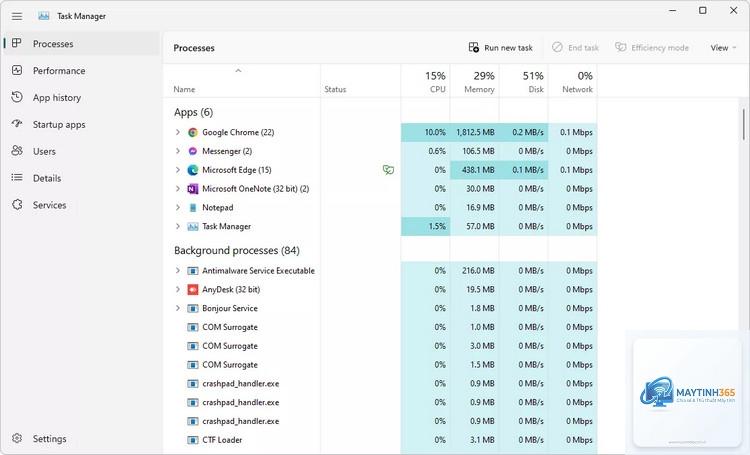Sort by the Status column header

(361, 81)
